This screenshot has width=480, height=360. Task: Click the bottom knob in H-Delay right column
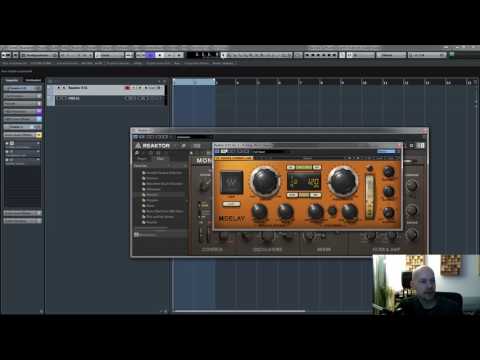(x=389, y=212)
